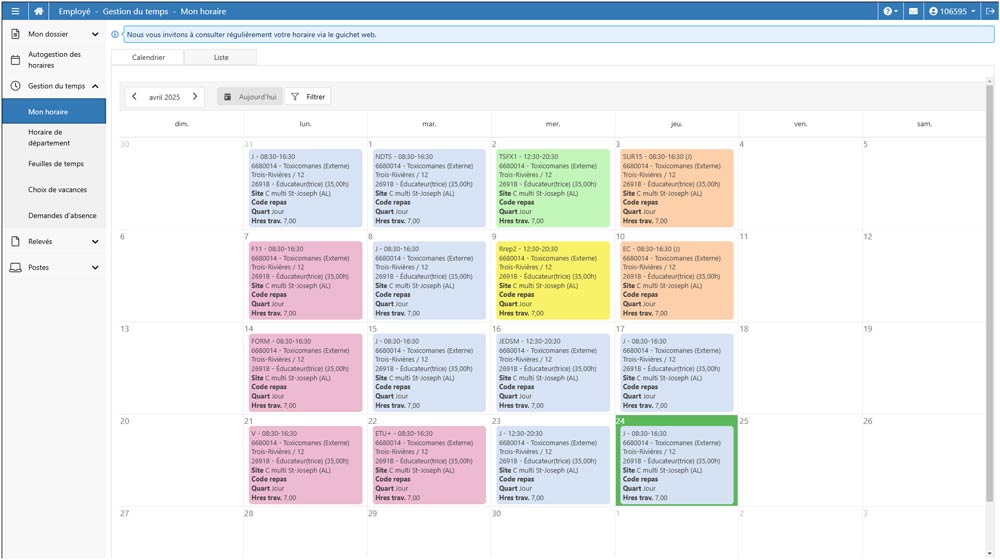
Task: Click the Relevés file icon
Action: [x=15, y=241]
